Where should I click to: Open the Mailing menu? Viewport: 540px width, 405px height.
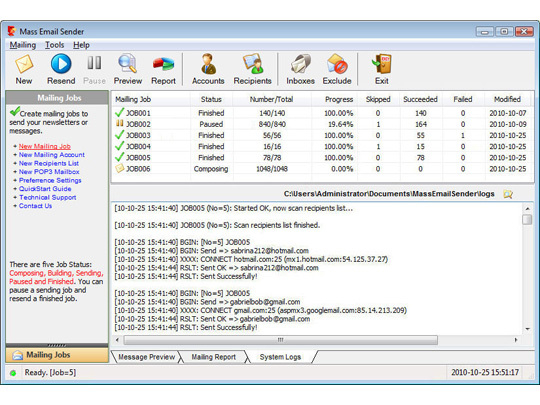23,45
